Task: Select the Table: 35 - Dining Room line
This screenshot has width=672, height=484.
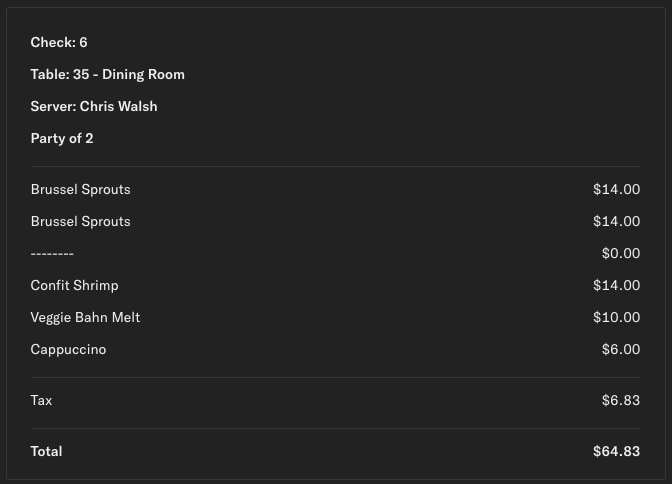Action: [x=107, y=74]
